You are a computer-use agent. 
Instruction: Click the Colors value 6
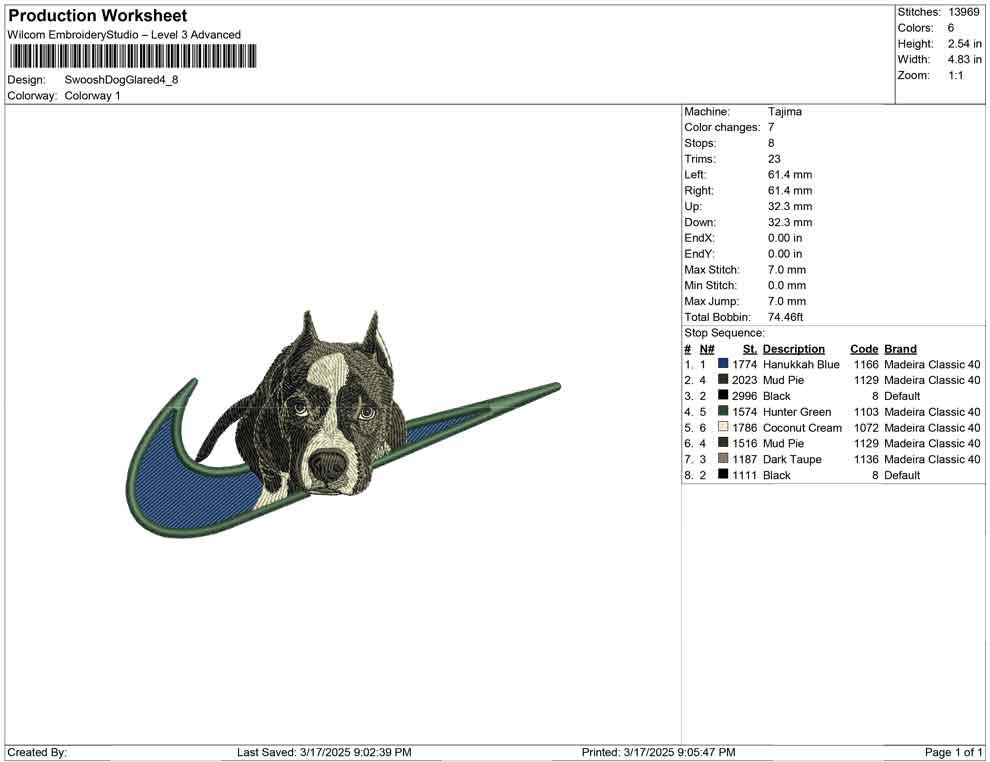[x=951, y=28]
